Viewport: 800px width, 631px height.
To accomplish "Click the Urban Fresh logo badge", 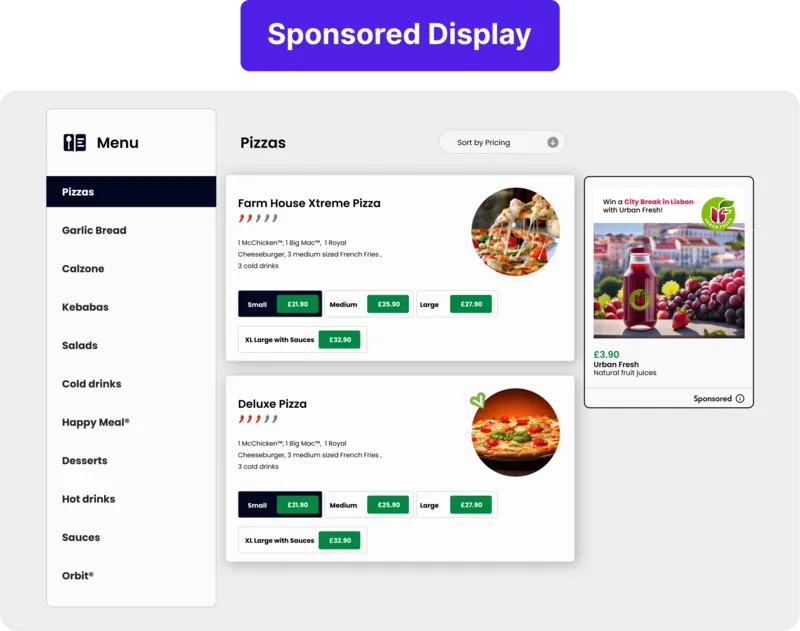I will click(718, 213).
